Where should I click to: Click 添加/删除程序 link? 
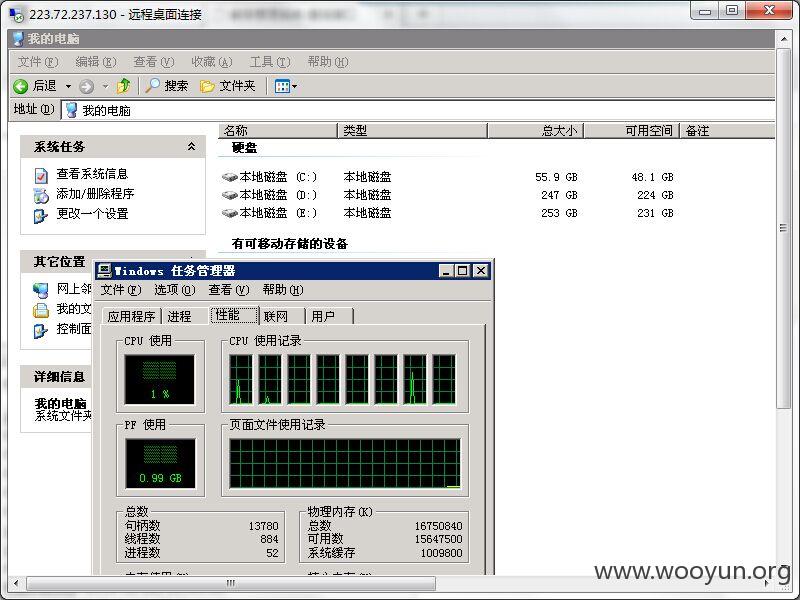coord(95,194)
